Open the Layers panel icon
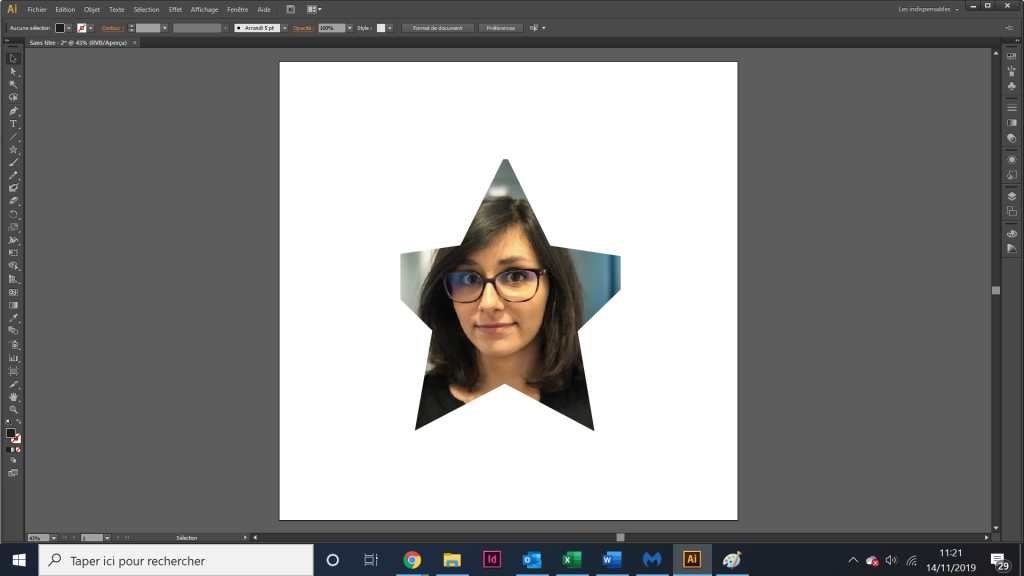This screenshot has height=576, width=1024. 1012,196
